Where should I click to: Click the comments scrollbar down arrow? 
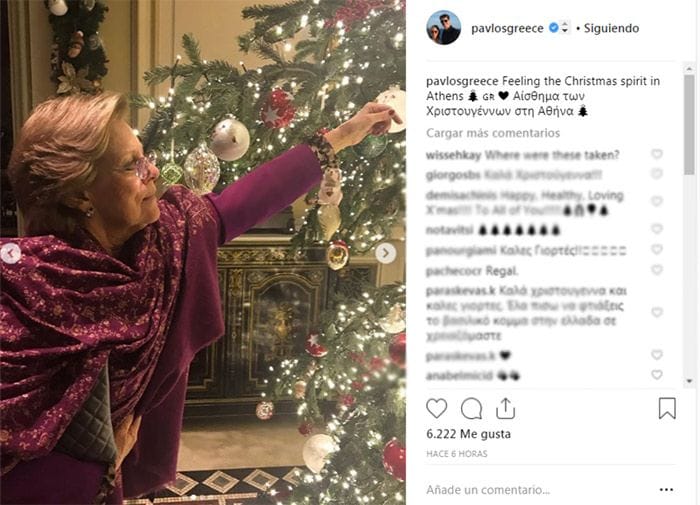click(x=689, y=381)
